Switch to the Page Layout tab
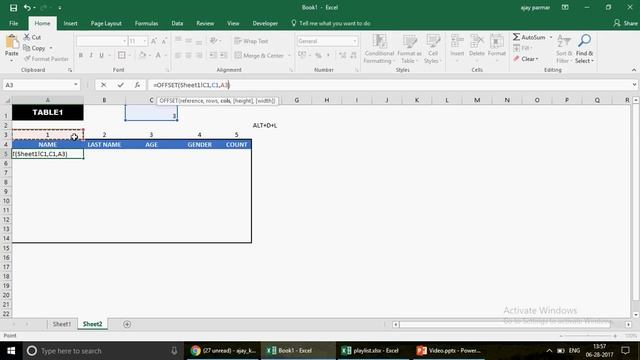The image size is (640, 360). point(106,23)
